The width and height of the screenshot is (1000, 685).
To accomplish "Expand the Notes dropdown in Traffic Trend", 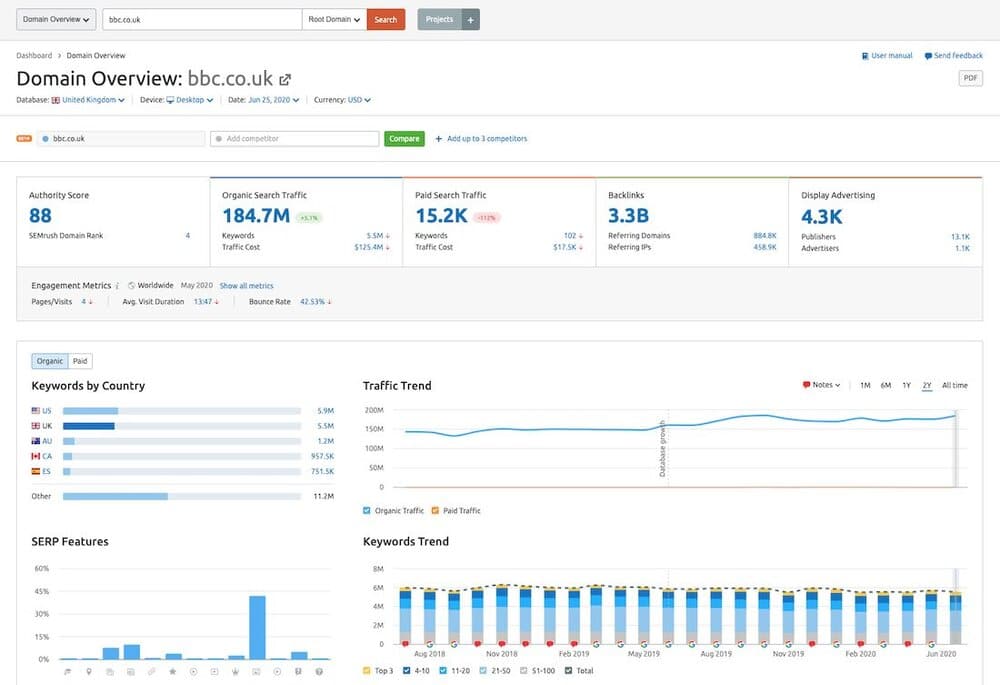I will click(x=826, y=385).
